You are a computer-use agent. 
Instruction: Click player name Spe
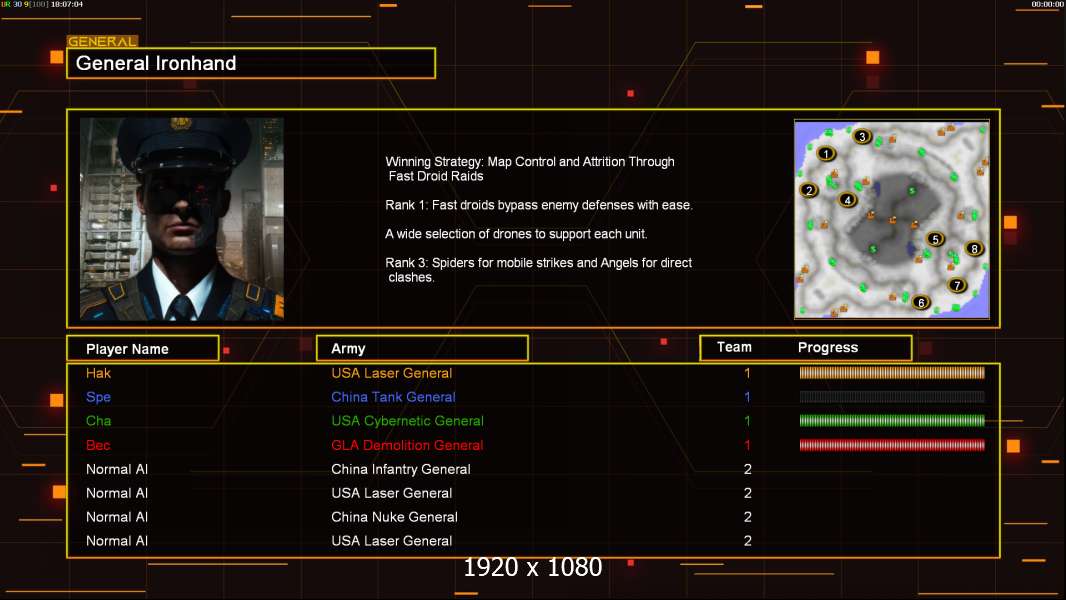tap(99, 398)
